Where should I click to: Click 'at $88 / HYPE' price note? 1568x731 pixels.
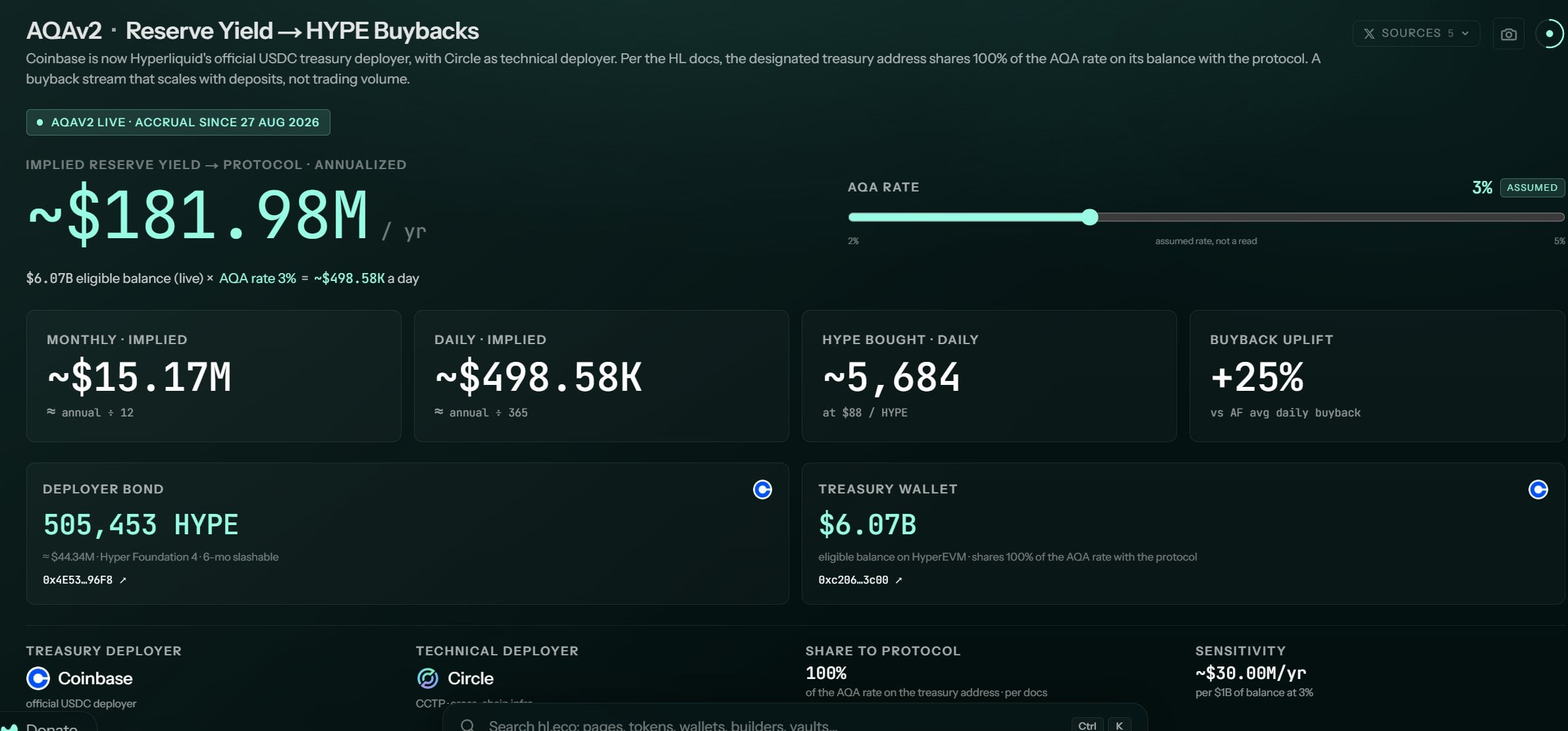[x=865, y=413]
